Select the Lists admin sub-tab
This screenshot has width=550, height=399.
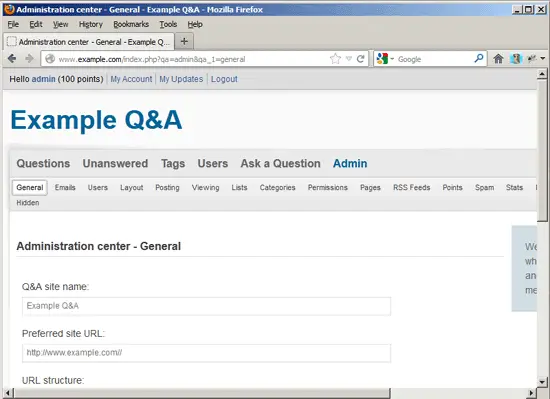[x=239, y=188]
